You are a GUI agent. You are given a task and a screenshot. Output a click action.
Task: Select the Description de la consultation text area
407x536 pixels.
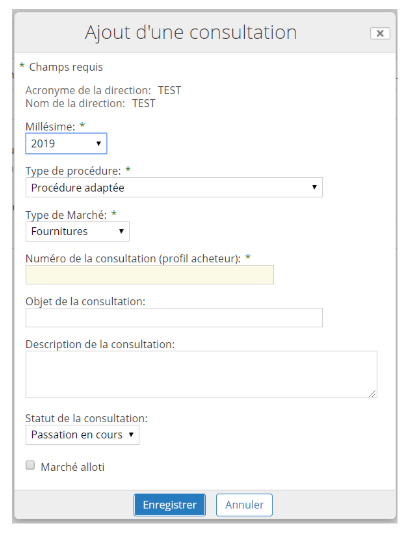(x=201, y=374)
